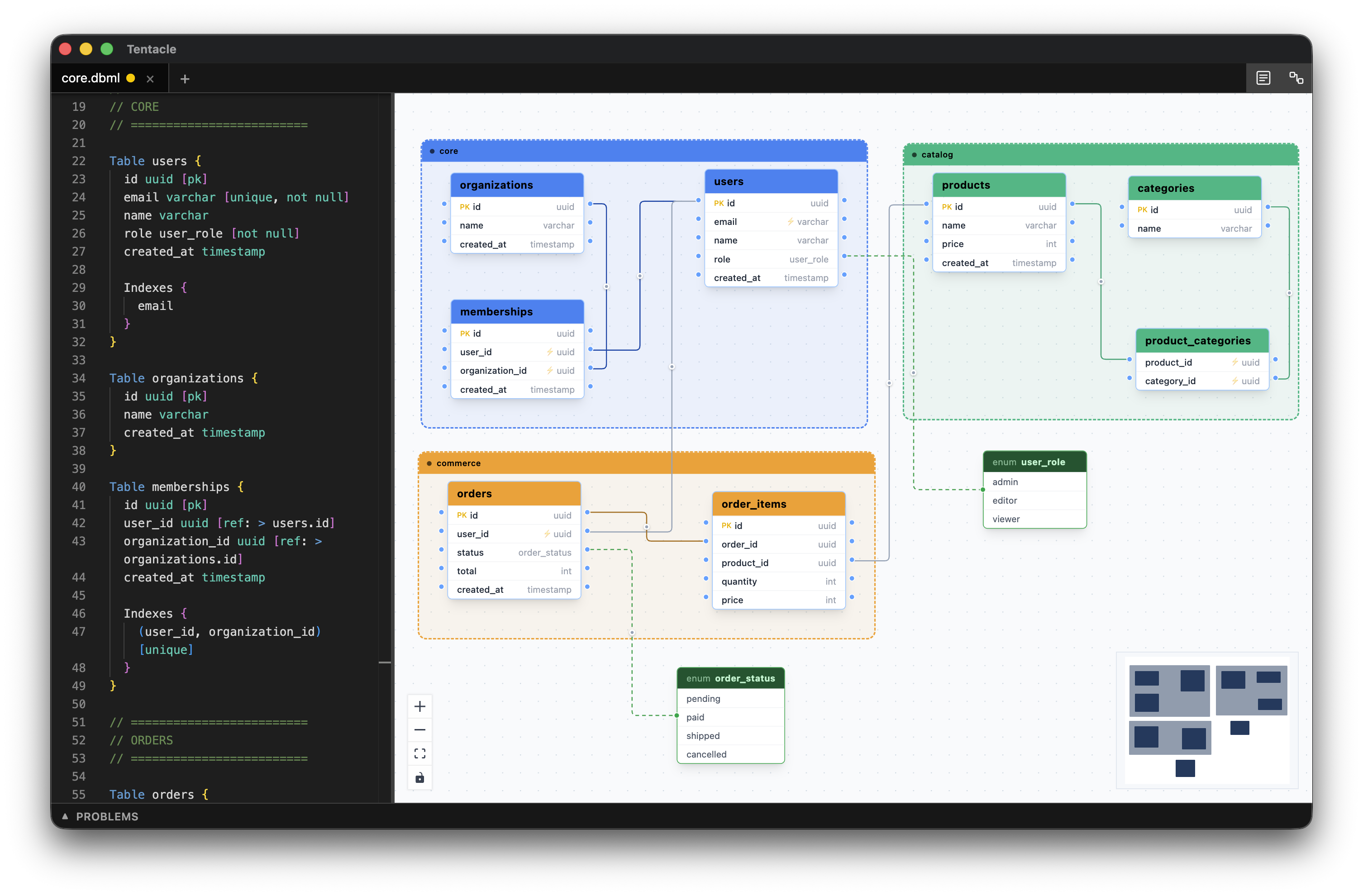Click the blue dot on the core group header

432,151
